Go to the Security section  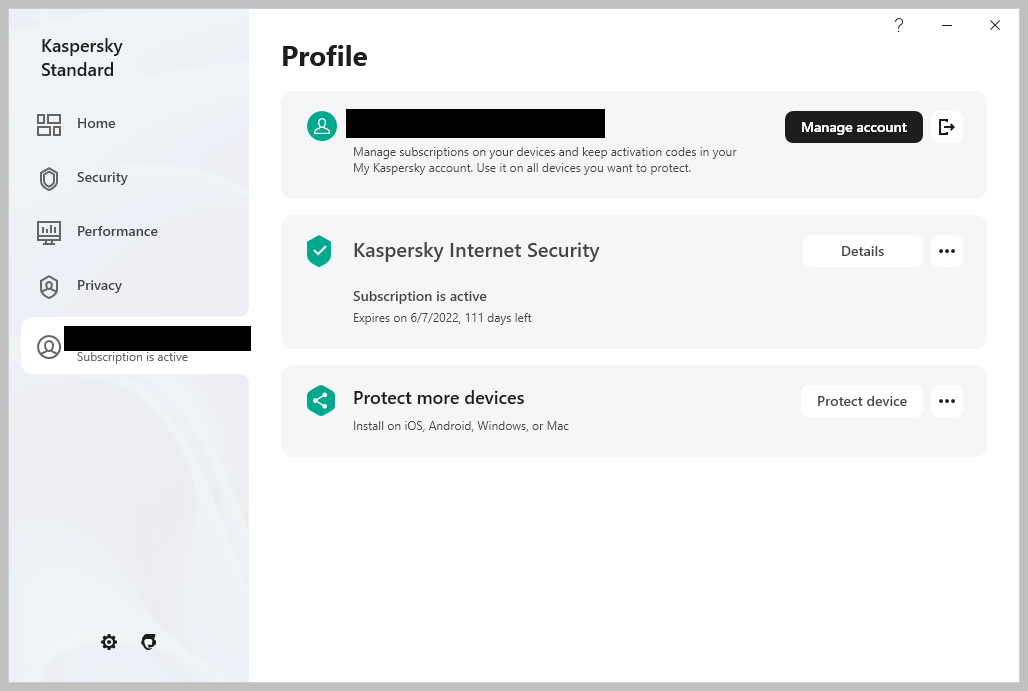coord(101,178)
